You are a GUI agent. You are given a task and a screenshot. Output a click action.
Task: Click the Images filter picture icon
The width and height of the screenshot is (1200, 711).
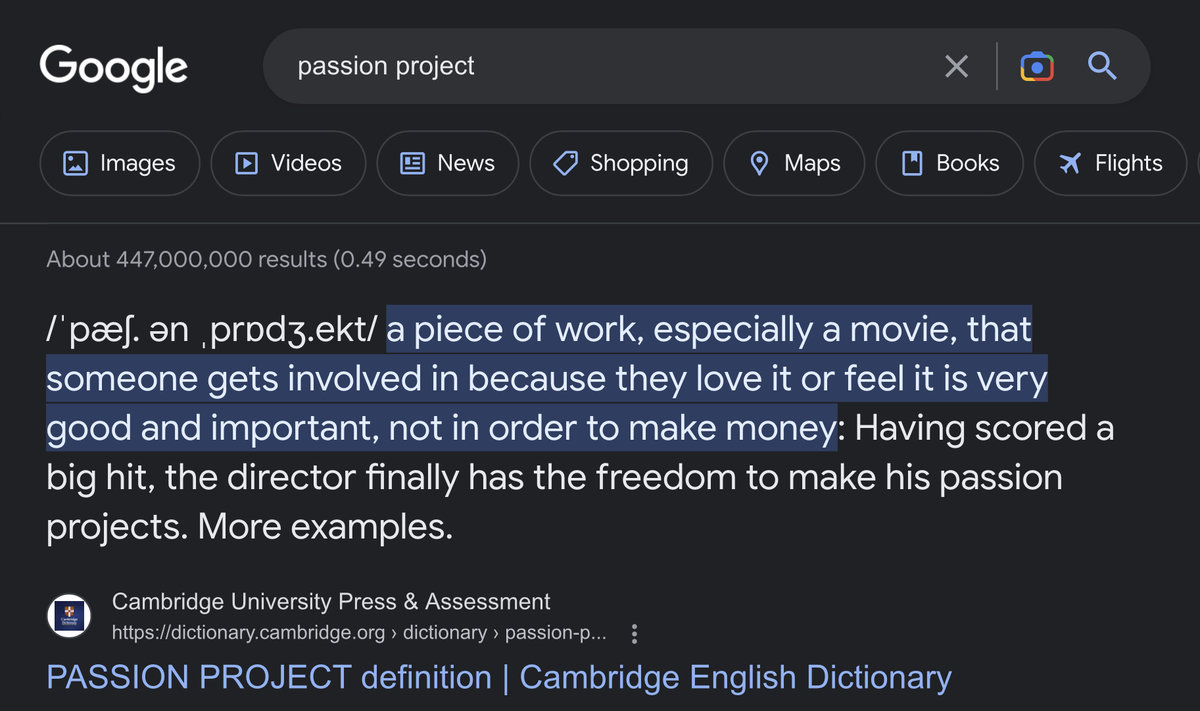(75, 163)
